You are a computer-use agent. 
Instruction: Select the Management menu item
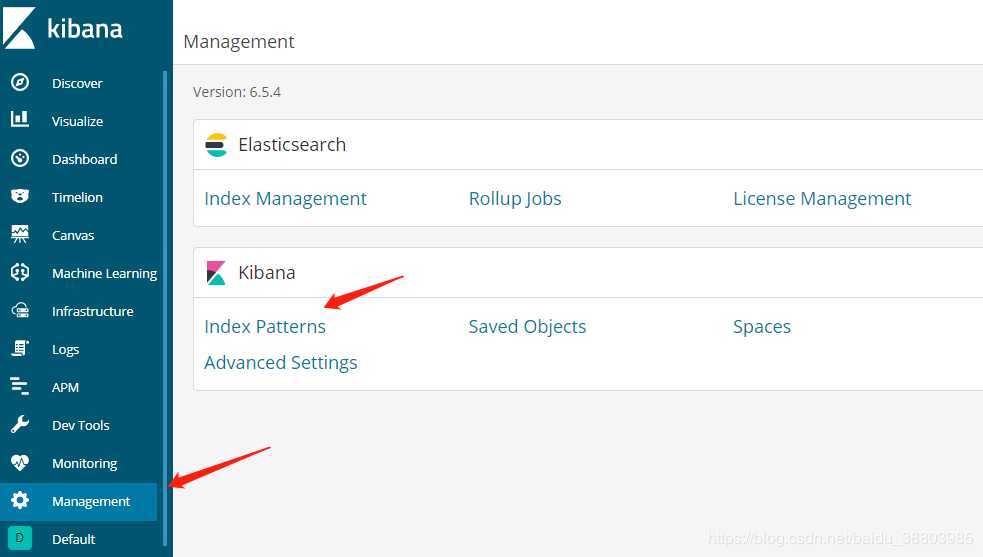(78, 501)
